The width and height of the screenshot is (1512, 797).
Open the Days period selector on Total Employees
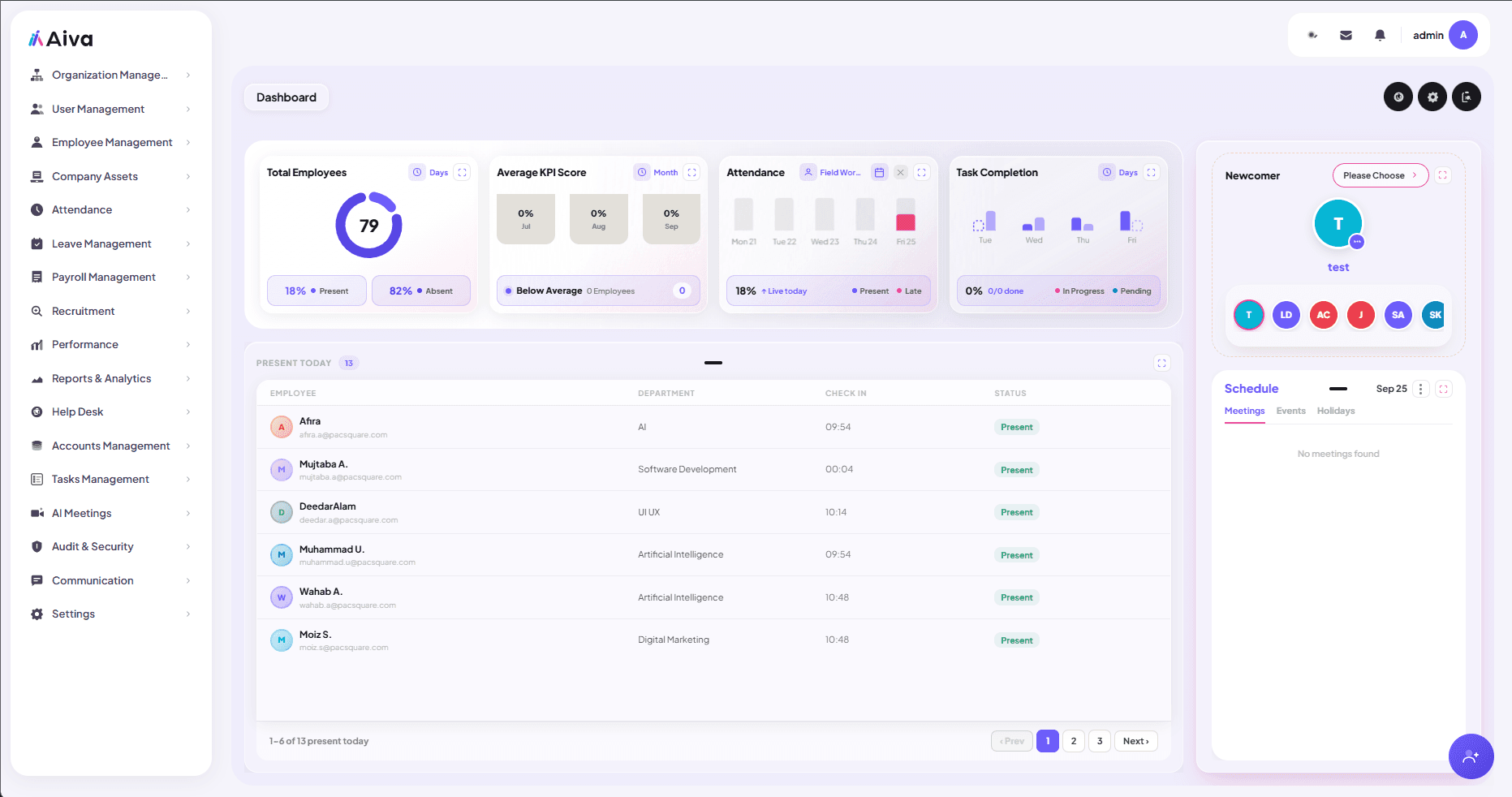[430, 172]
